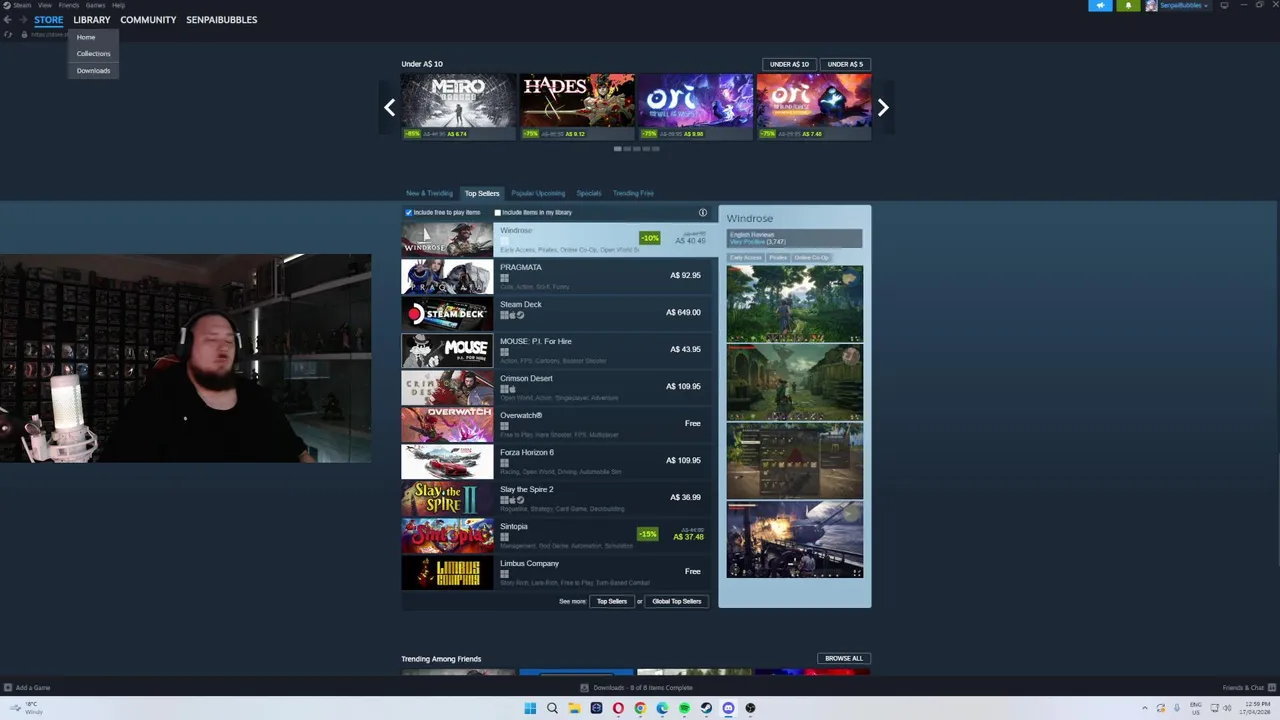1280x720 pixels.
Task: Click the SenpaiBubbles profile avatar
Action: coord(1151,5)
